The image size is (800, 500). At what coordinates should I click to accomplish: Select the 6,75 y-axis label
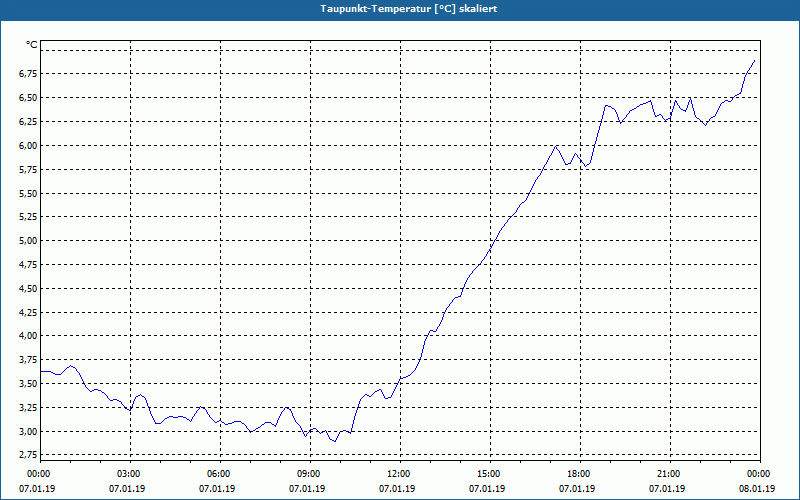28,74
